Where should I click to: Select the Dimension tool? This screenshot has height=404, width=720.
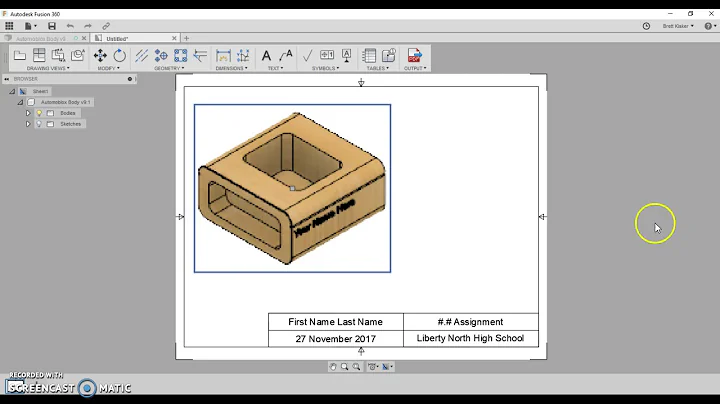(x=223, y=56)
